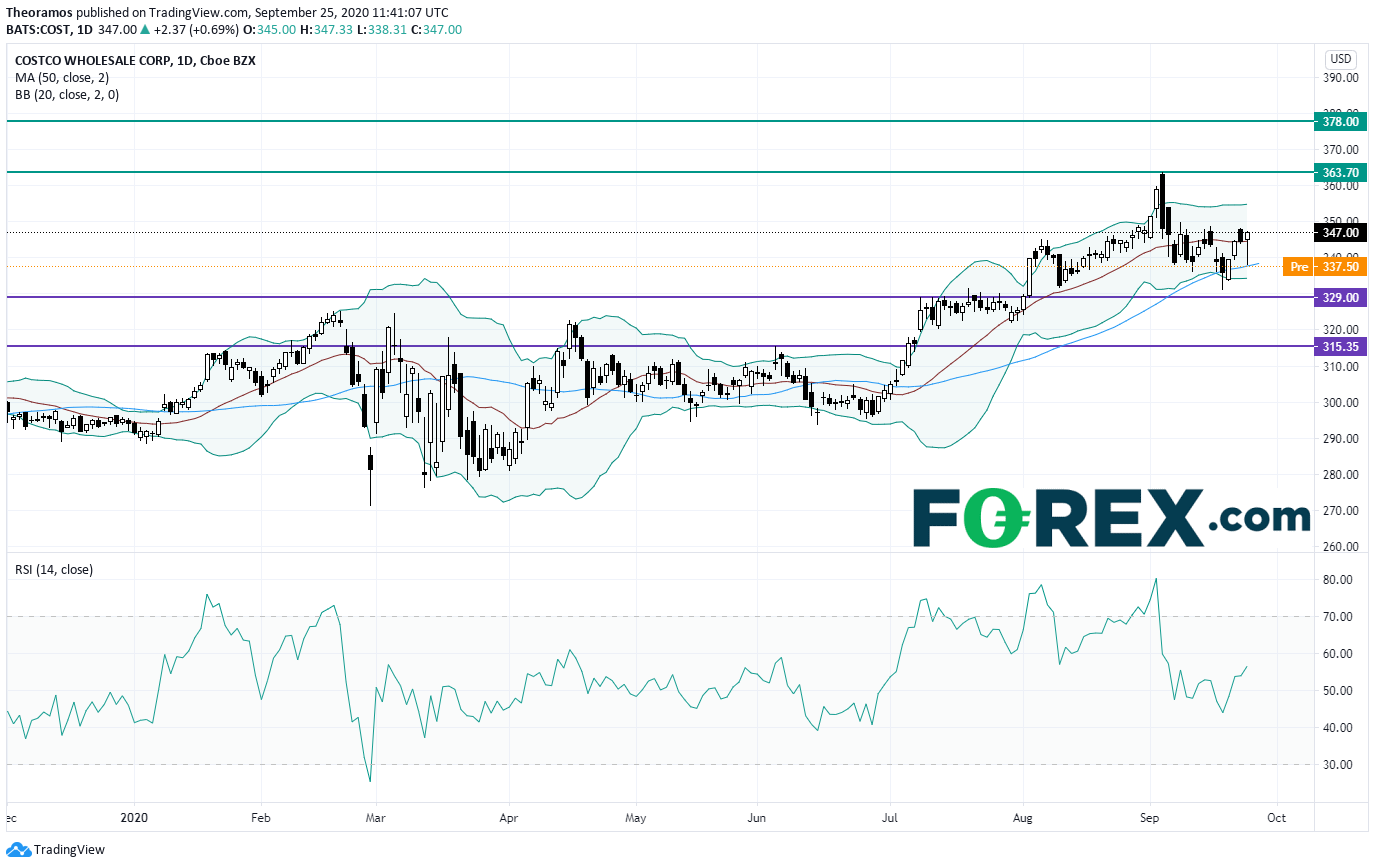This screenshot has height=868, width=1375.
Task: Click the 260.00 price axis label
Action: [1339, 547]
